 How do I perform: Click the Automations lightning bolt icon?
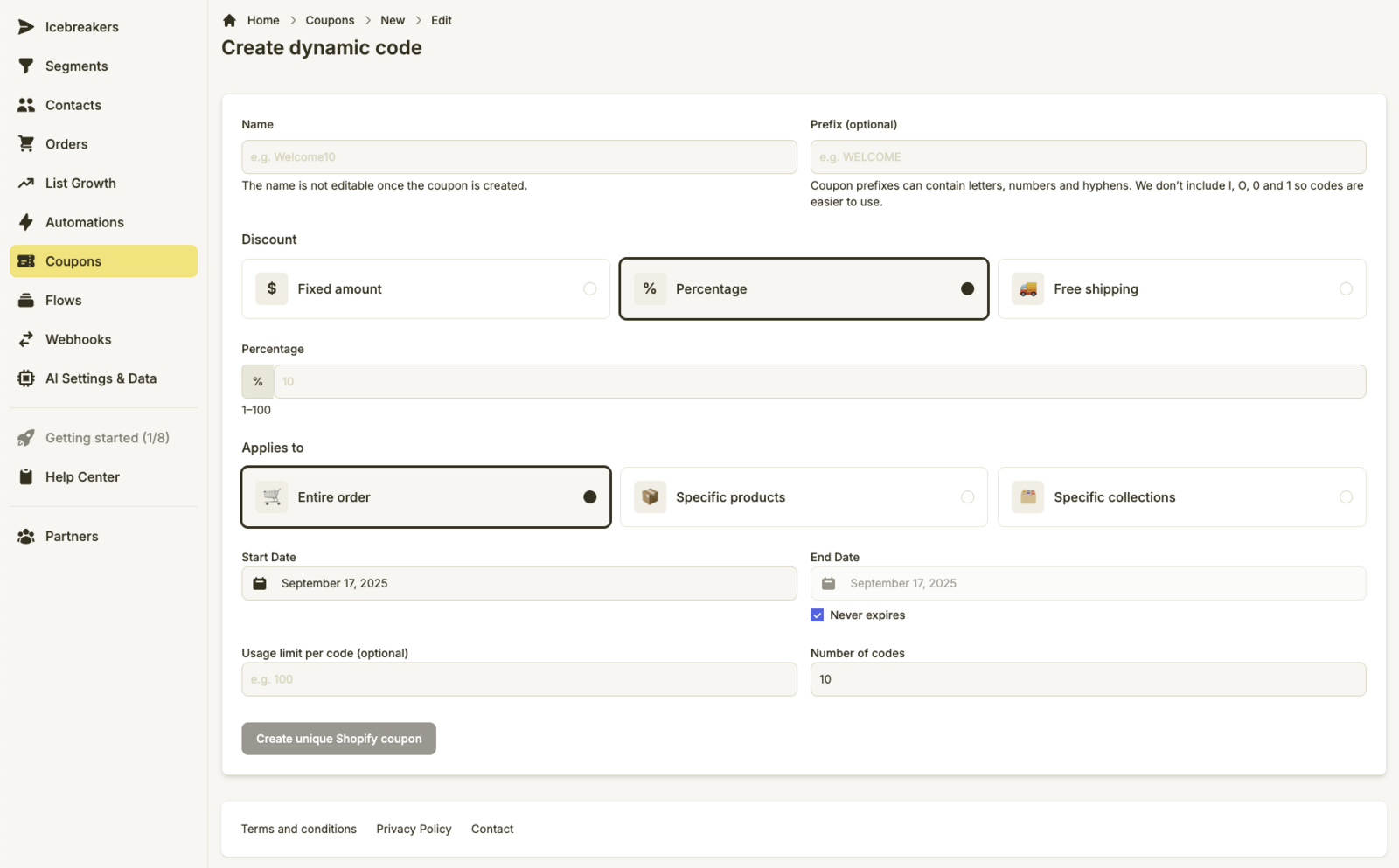pyautogui.click(x=26, y=222)
